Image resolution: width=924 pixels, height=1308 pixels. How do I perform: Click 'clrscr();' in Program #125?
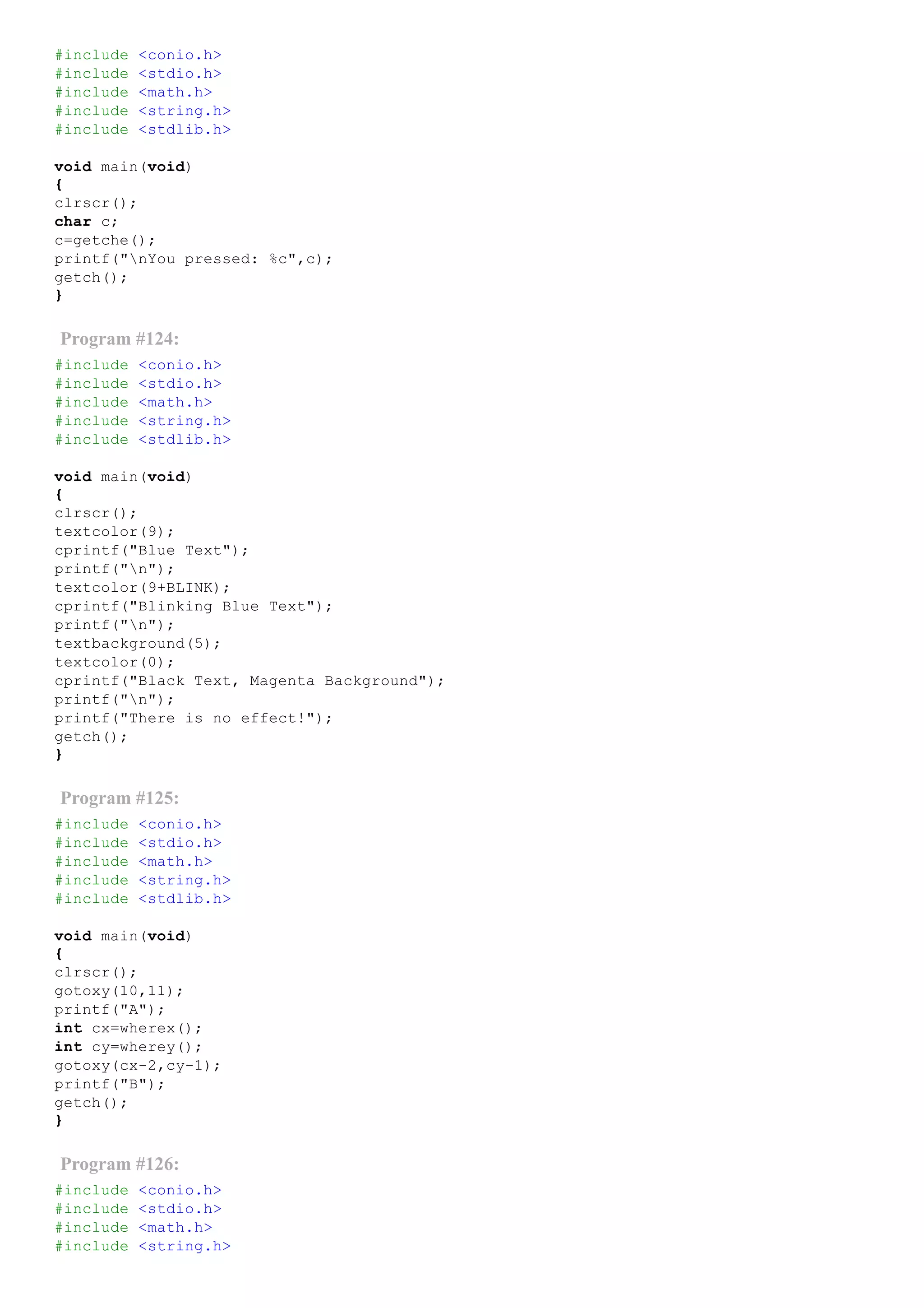tap(96, 973)
